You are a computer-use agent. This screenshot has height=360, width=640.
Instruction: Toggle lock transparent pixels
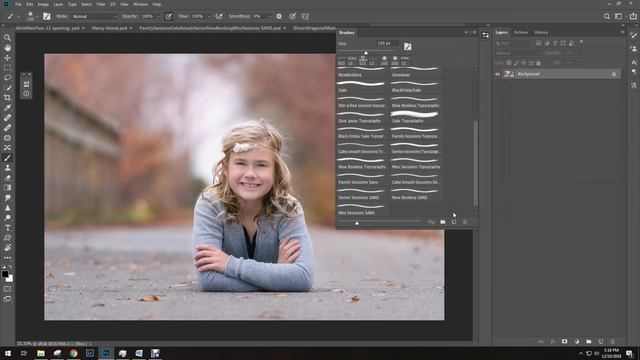(x=509, y=63)
